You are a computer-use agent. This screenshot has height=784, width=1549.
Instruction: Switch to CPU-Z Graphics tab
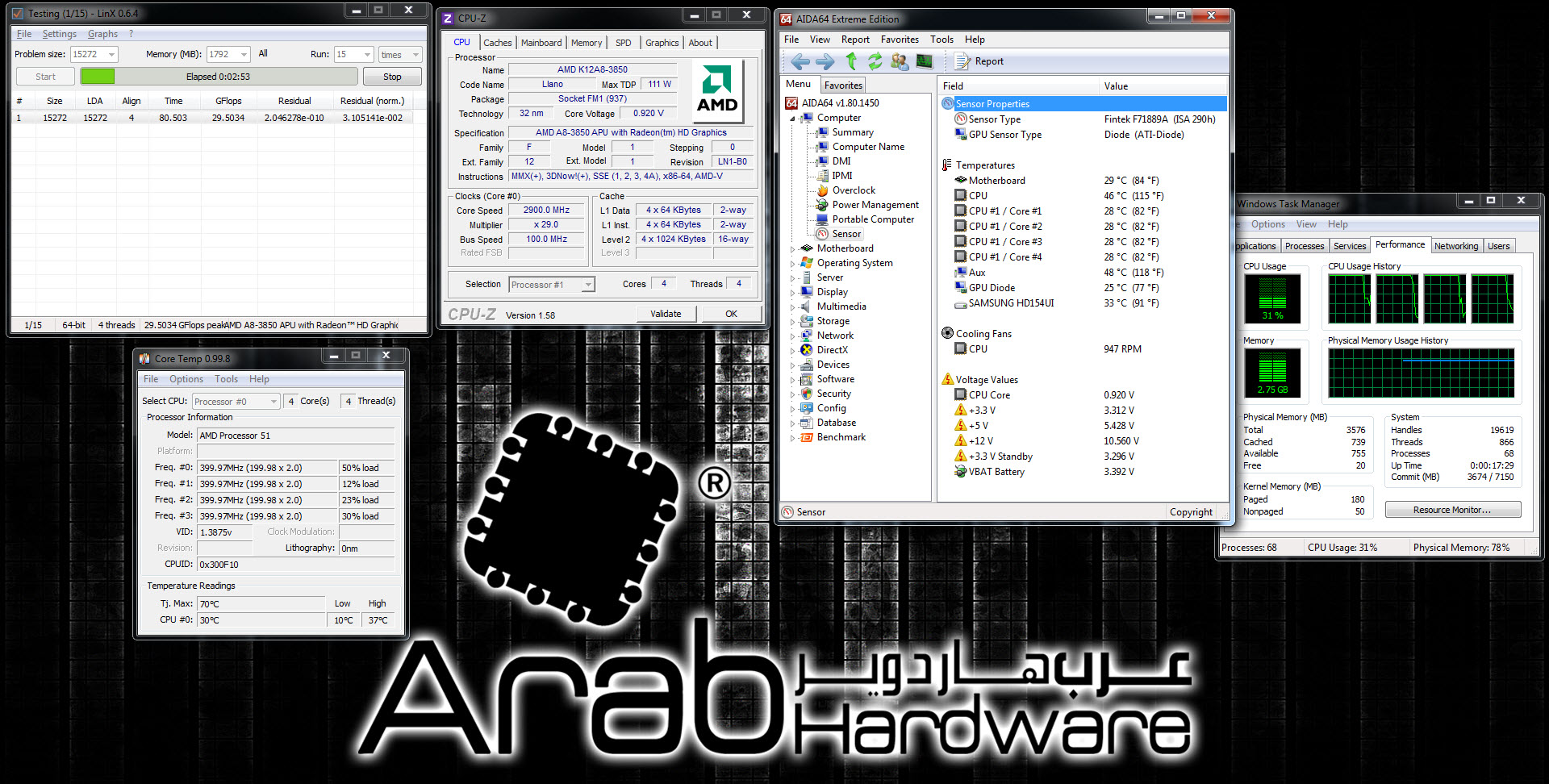tap(662, 43)
